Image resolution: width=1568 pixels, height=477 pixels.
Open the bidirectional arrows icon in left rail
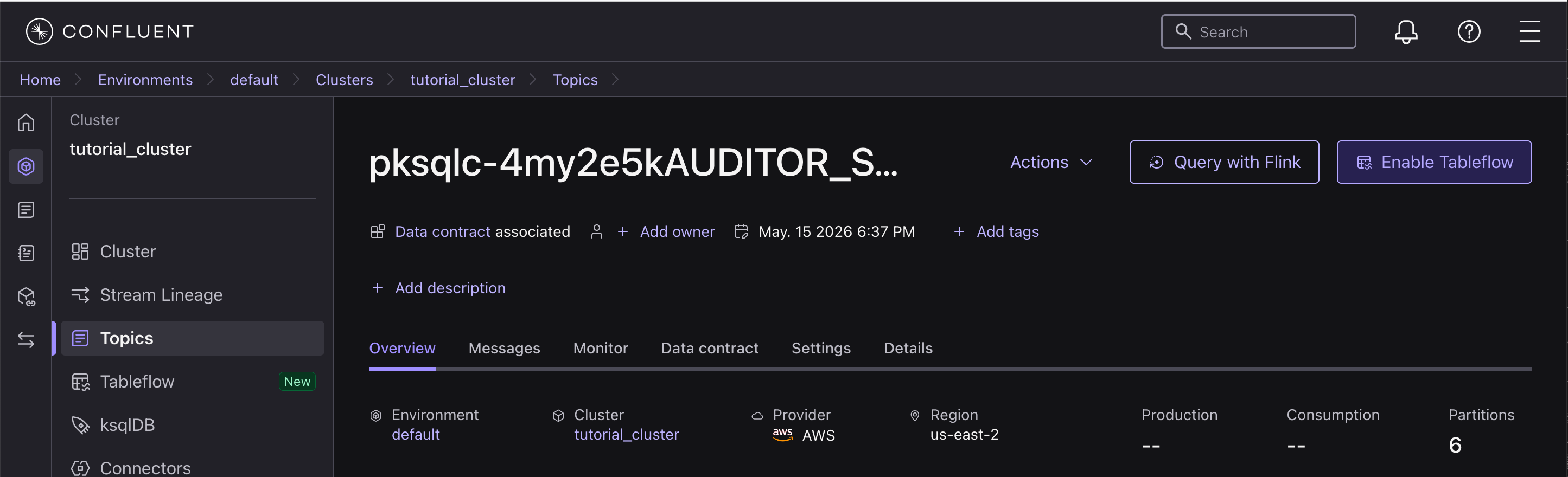(26, 339)
